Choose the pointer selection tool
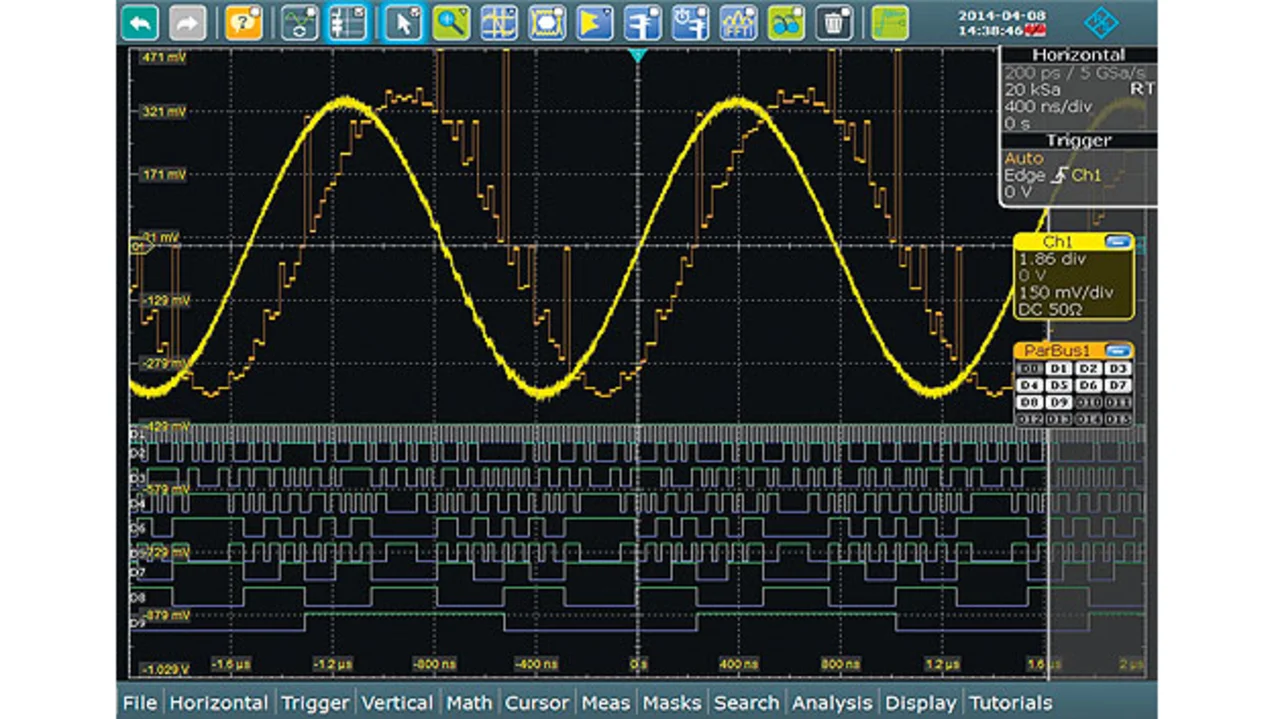Image resolution: width=1280 pixels, height=719 pixels. tap(404, 22)
